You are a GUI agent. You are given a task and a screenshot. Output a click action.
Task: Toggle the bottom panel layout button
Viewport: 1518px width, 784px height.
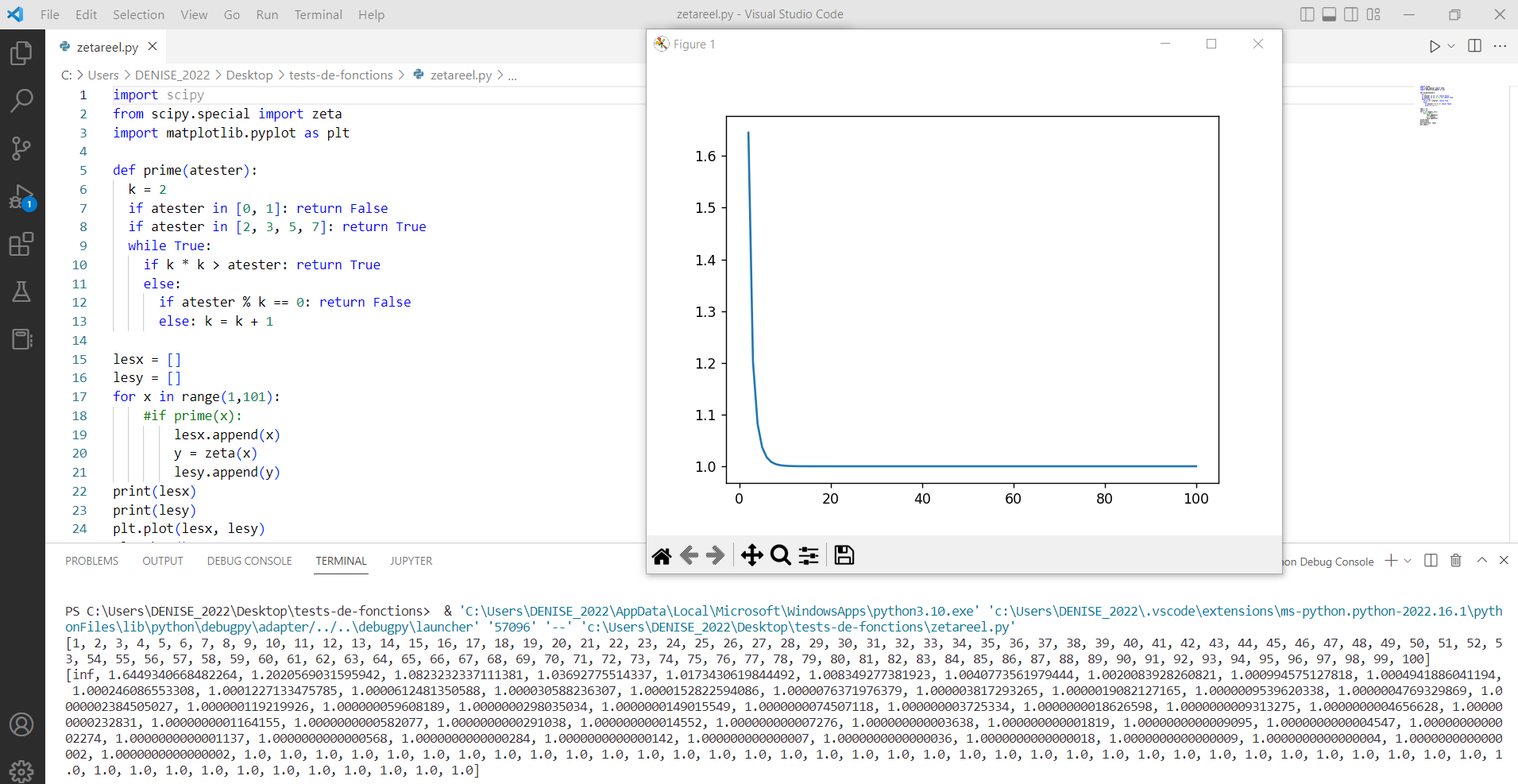[1329, 14]
